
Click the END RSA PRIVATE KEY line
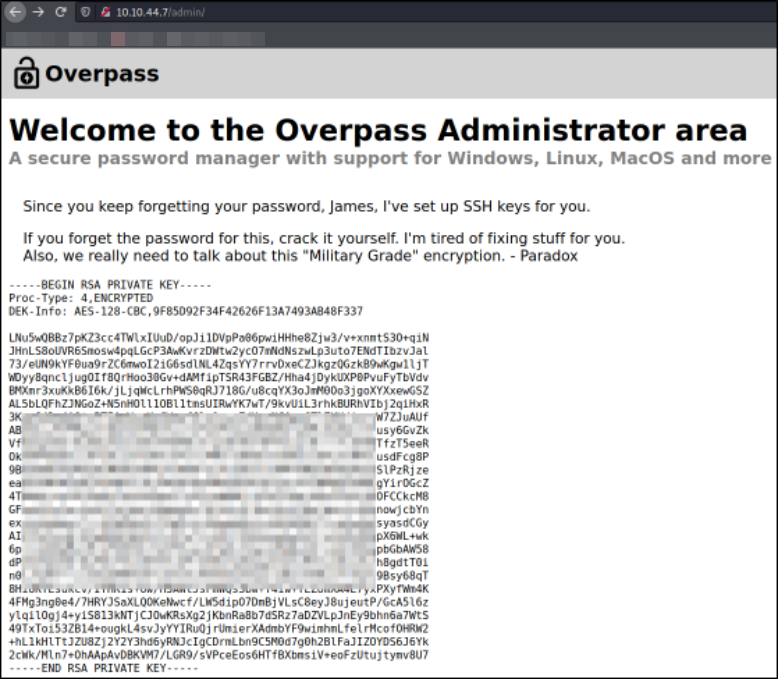point(103,668)
